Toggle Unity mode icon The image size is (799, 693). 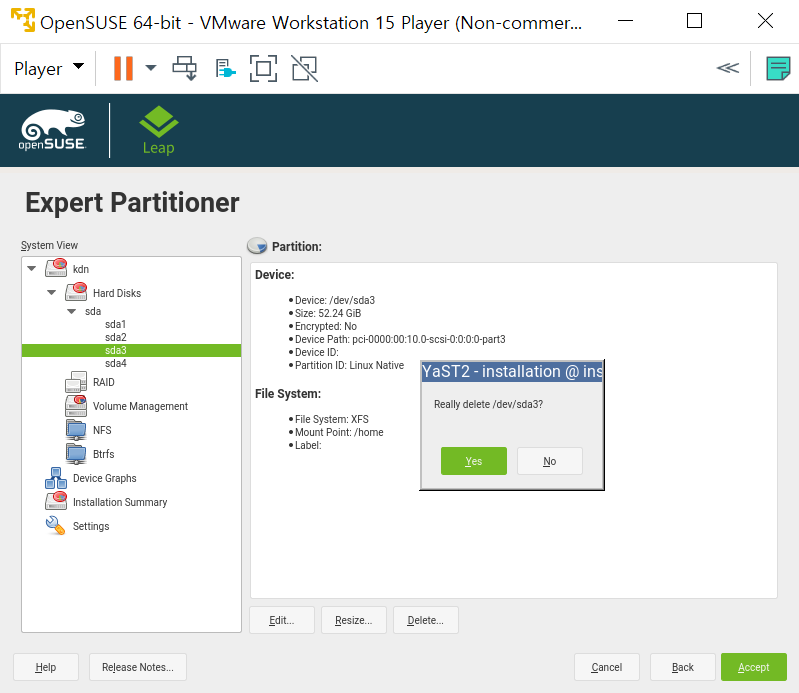coord(304,68)
